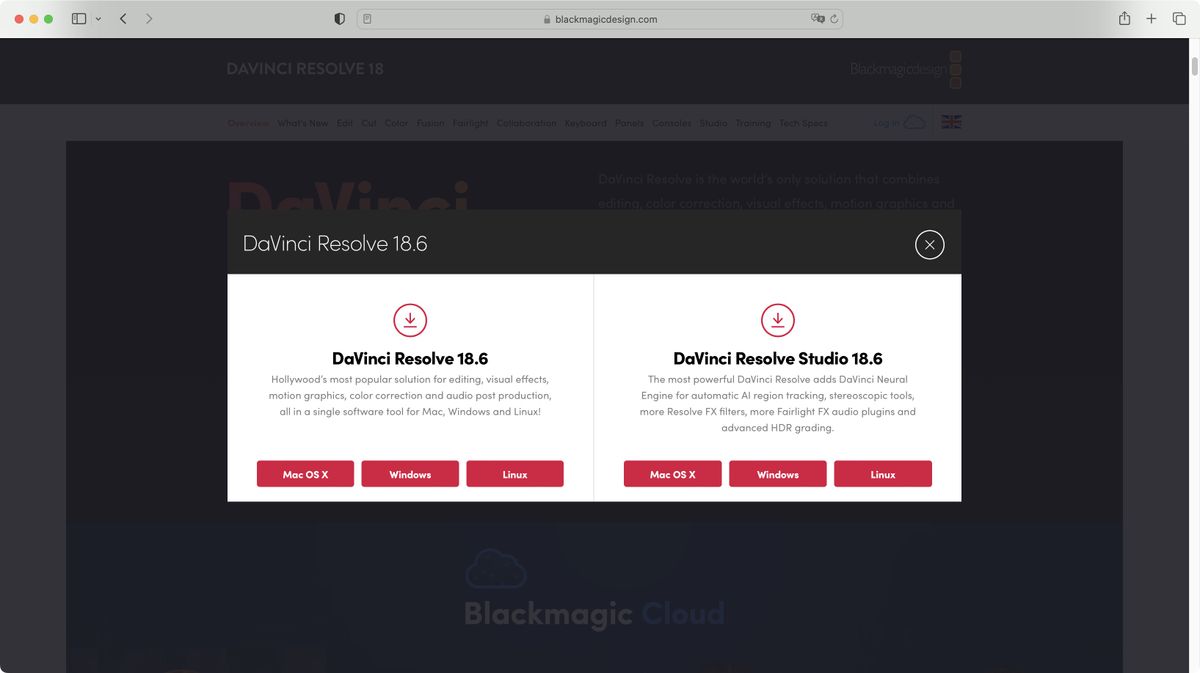Open the sidebar dropdown chevron
Viewport: 1200px width, 673px height.
point(97,17)
